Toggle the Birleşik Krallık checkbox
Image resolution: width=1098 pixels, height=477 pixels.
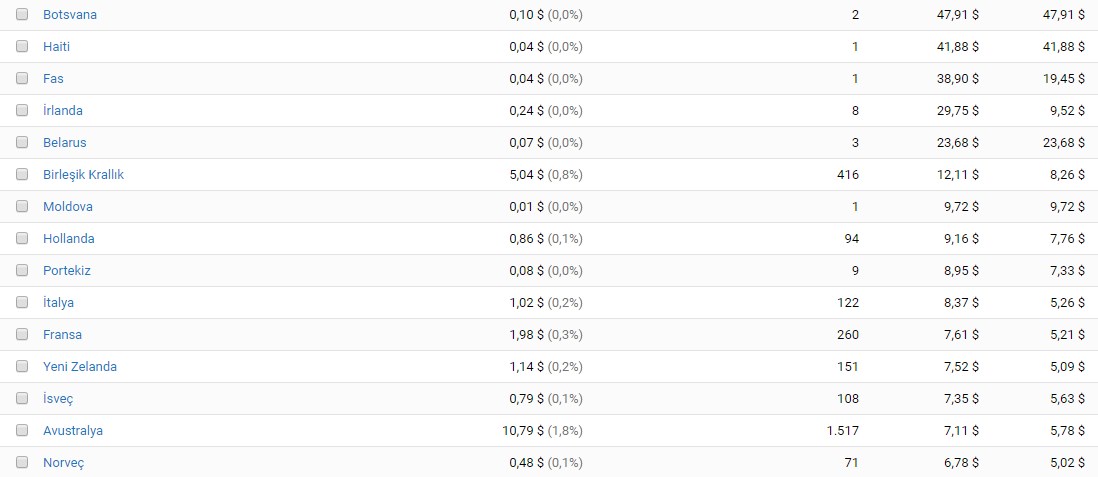(22, 174)
